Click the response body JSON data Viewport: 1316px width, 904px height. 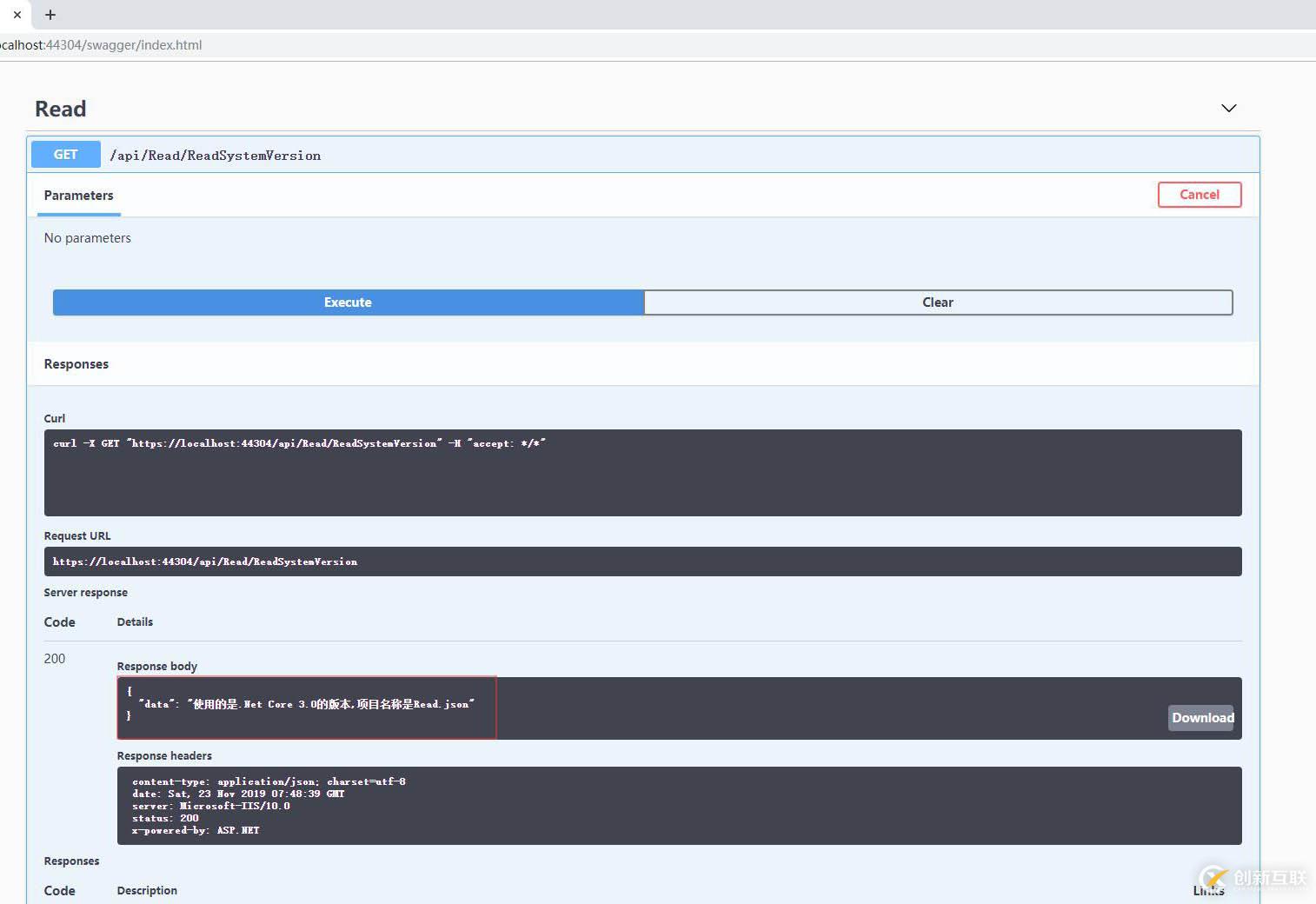tap(306, 705)
